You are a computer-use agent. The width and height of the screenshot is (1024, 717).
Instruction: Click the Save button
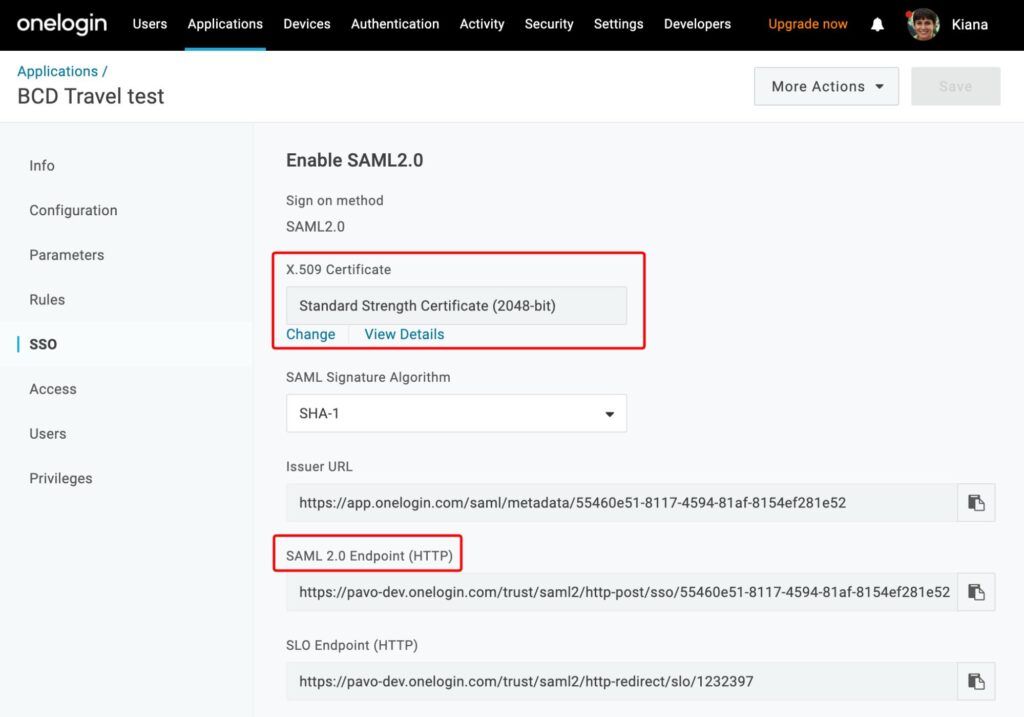[x=955, y=86]
